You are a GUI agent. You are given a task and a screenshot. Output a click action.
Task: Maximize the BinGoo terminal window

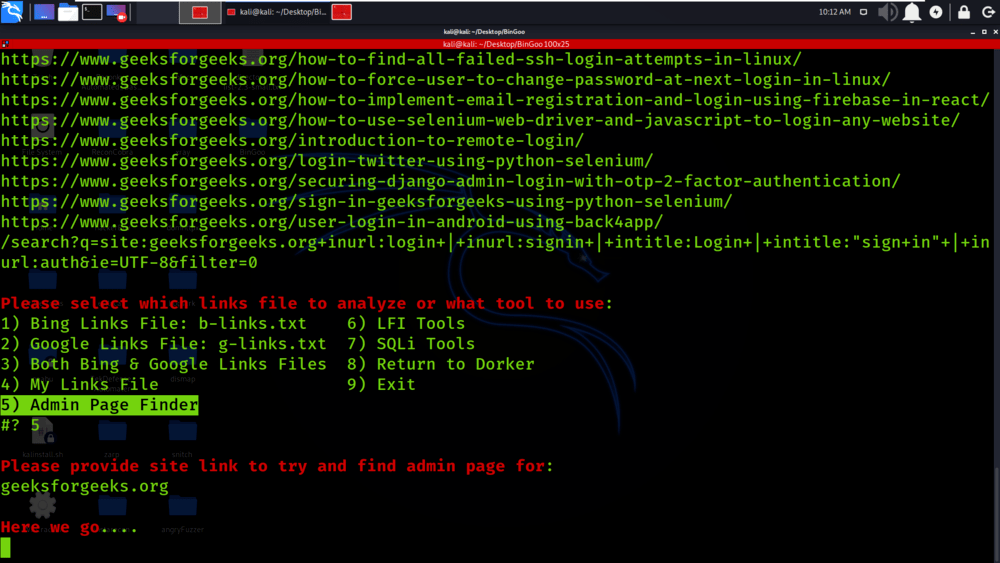(984, 32)
